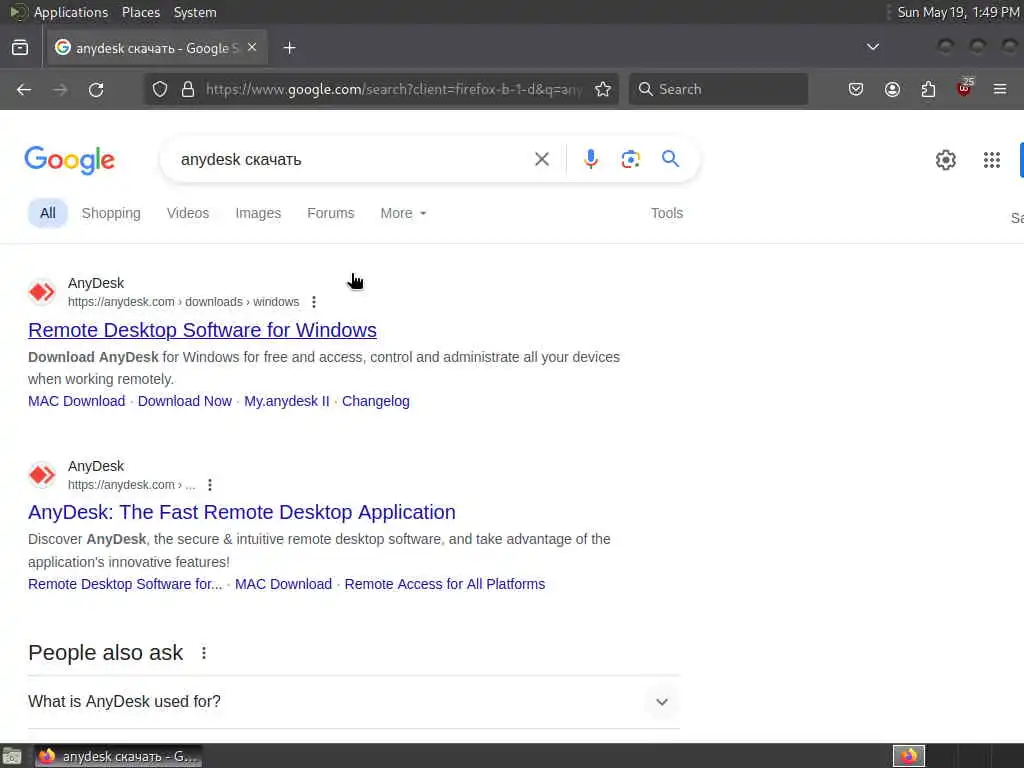Open the Firefox hamburger menu

(x=1000, y=89)
